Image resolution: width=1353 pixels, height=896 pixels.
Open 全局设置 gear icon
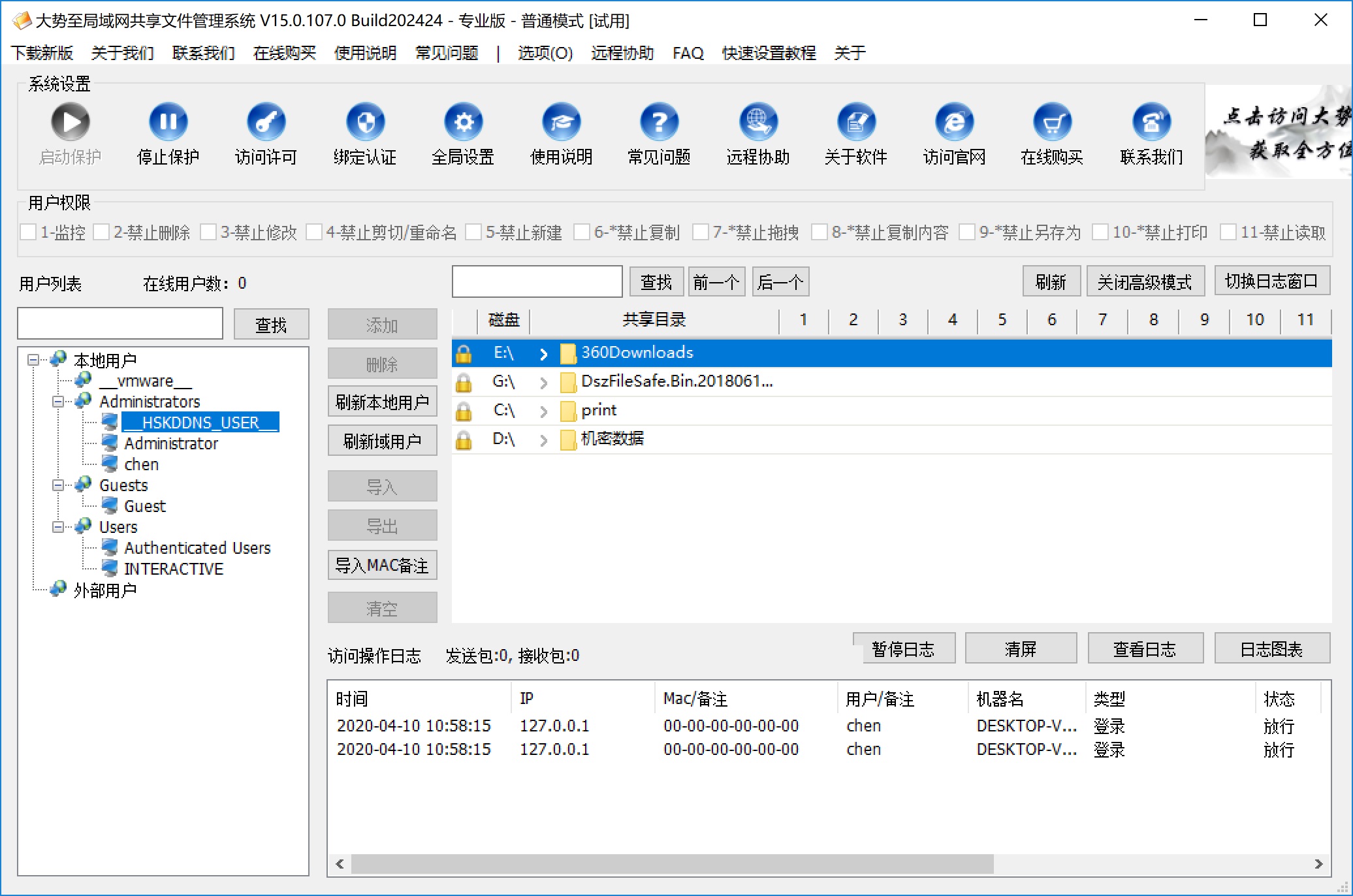463,122
